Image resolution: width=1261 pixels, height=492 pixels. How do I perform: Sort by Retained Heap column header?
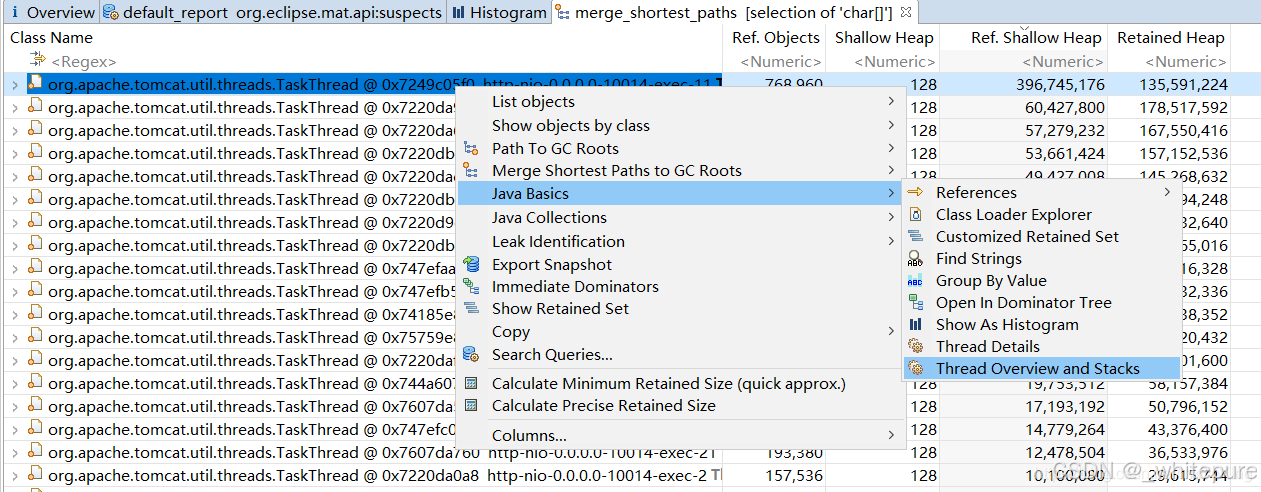coord(1170,38)
